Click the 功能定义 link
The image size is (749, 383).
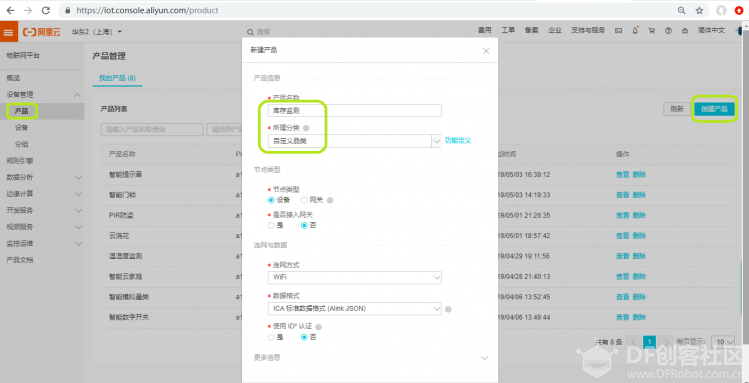pos(458,140)
